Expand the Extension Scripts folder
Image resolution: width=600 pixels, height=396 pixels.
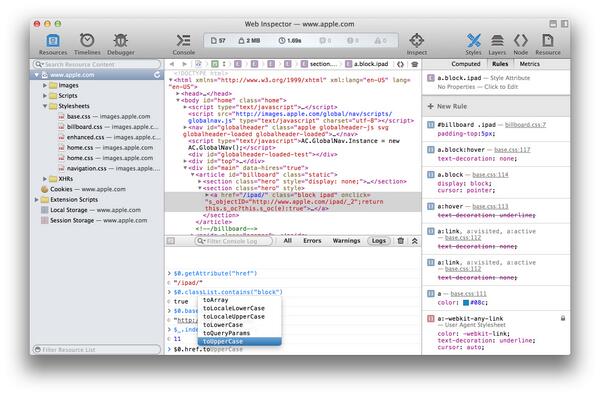tap(36, 200)
